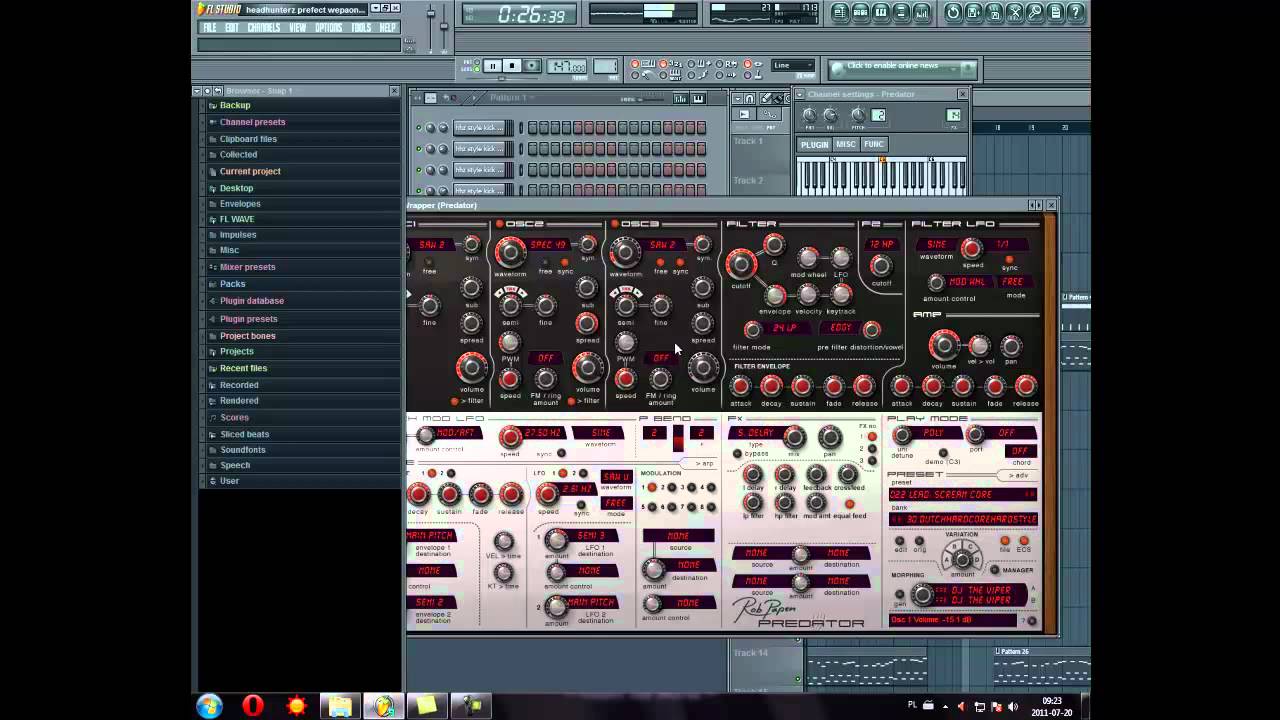Expand Channel presets in browser
The height and width of the screenshot is (720, 1280).
(x=252, y=122)
